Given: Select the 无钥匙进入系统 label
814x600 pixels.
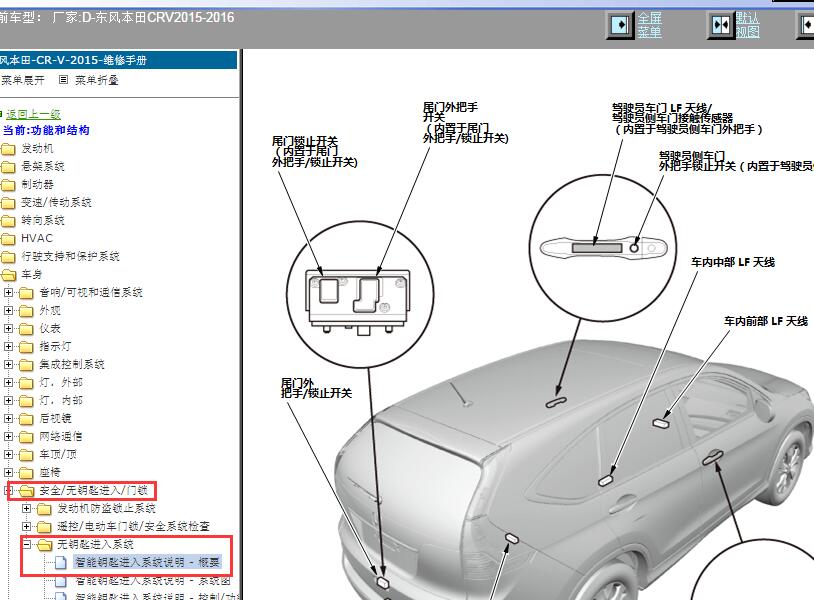Looking at the screenshot, I should [96, 544].
